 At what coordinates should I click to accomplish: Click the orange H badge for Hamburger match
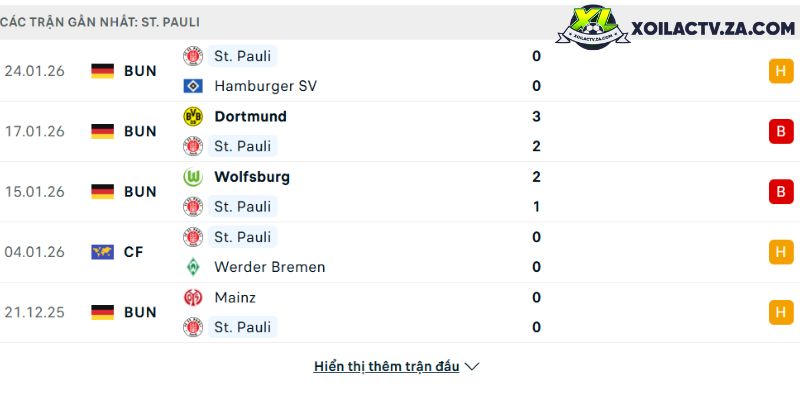click(780, 71)
